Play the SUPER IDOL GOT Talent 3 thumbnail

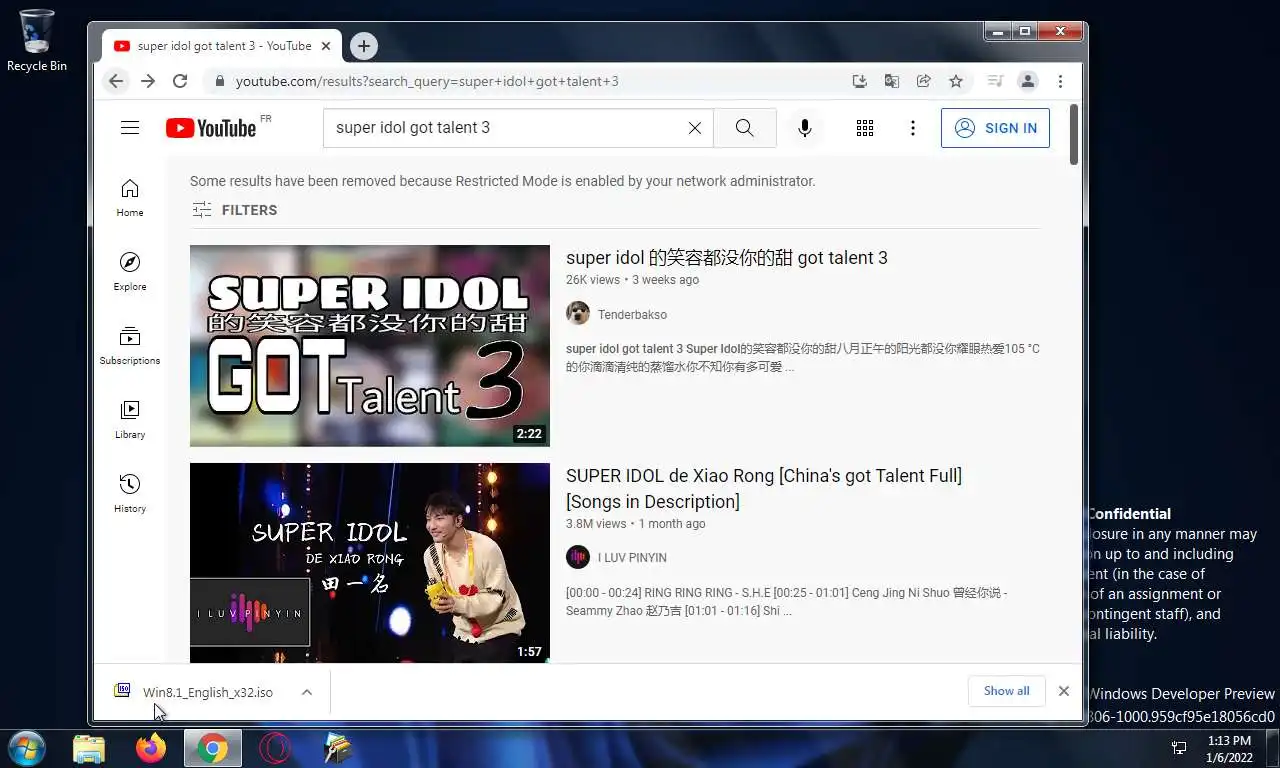(x=370, y=345)
